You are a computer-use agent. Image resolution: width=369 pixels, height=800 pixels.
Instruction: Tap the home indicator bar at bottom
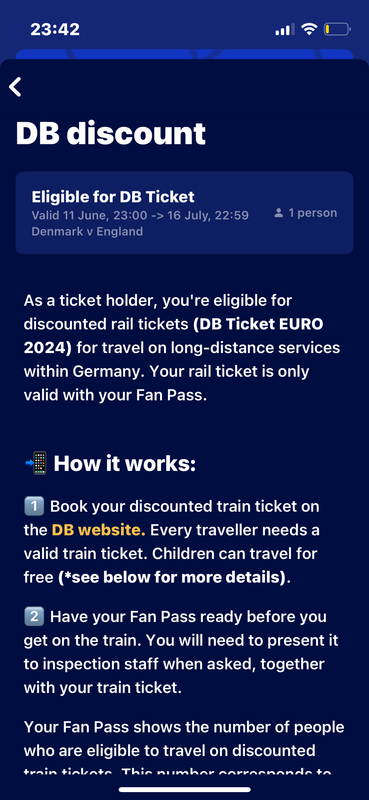pos(185,789)
